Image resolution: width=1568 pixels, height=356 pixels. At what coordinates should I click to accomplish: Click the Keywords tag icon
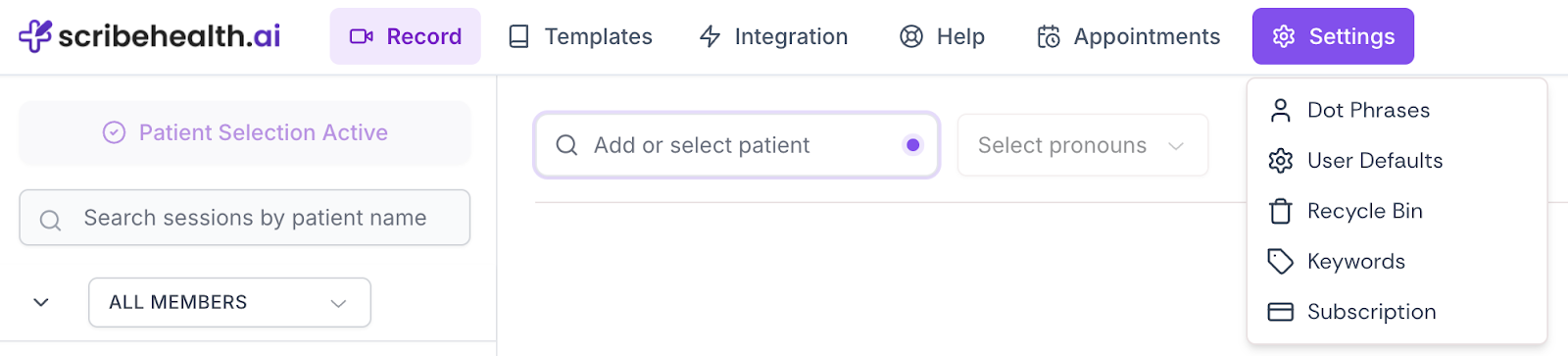(x=1280, y=261)
